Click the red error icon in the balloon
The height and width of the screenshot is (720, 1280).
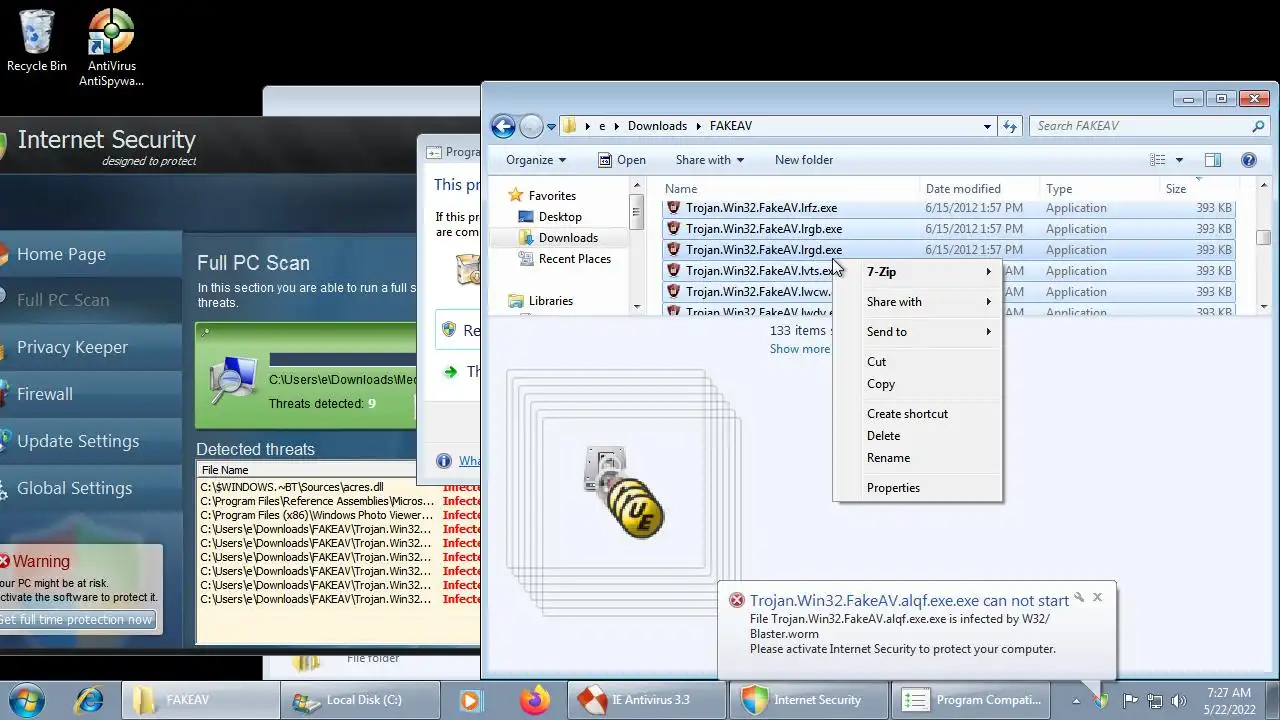(x=737, y=600)
